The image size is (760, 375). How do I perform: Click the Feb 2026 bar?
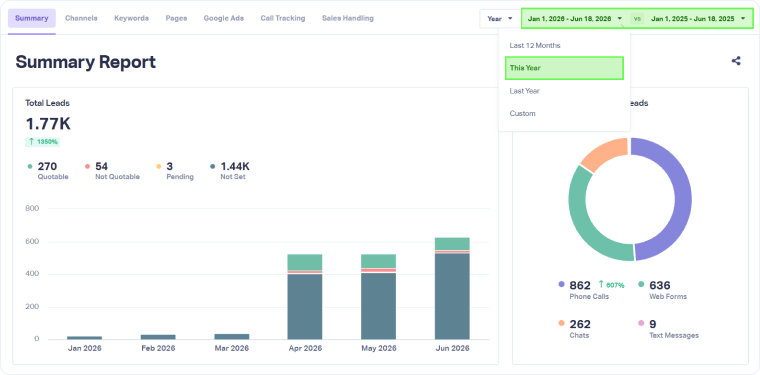tap(158, 337)
